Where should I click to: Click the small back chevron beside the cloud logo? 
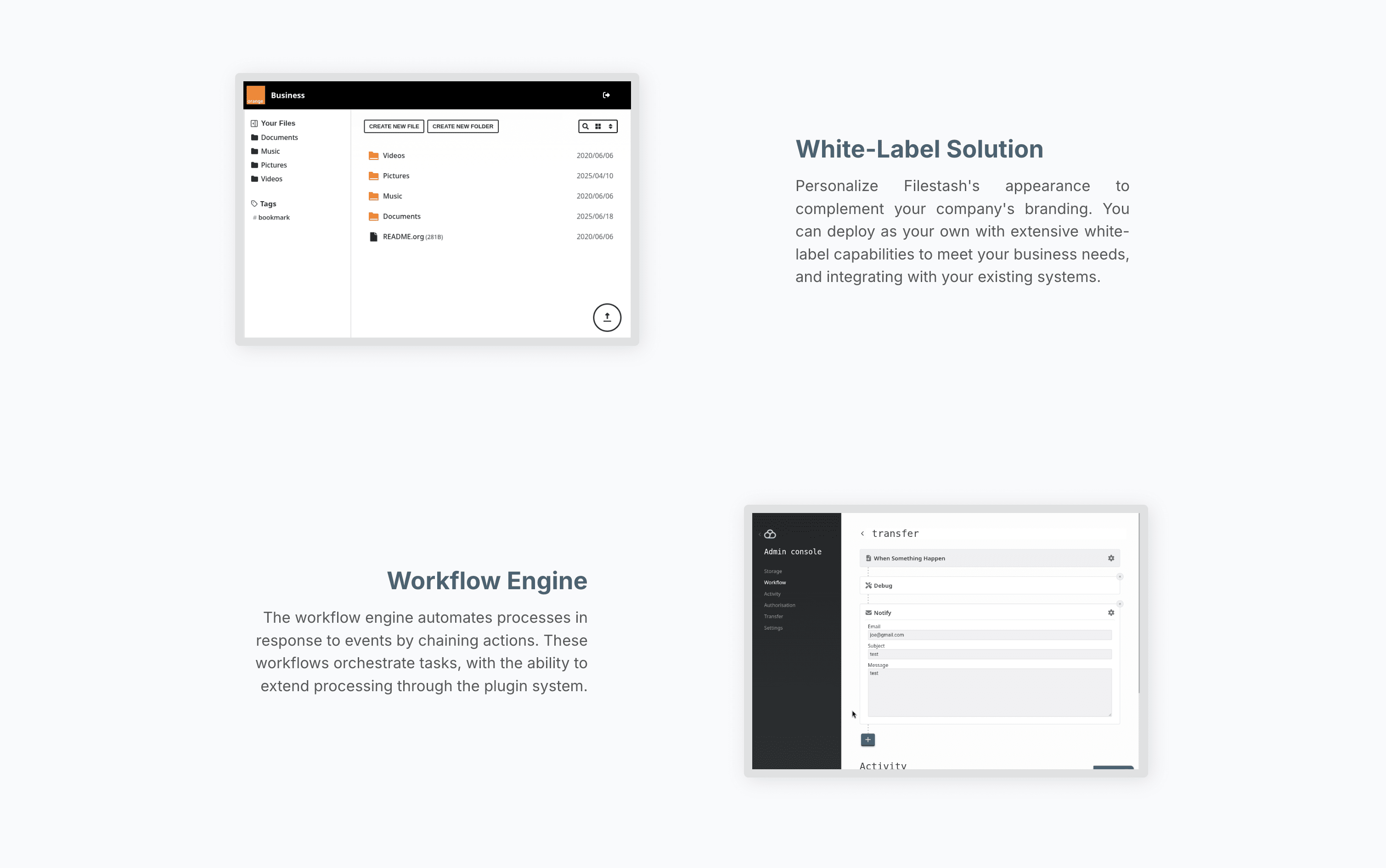point(759,535)
